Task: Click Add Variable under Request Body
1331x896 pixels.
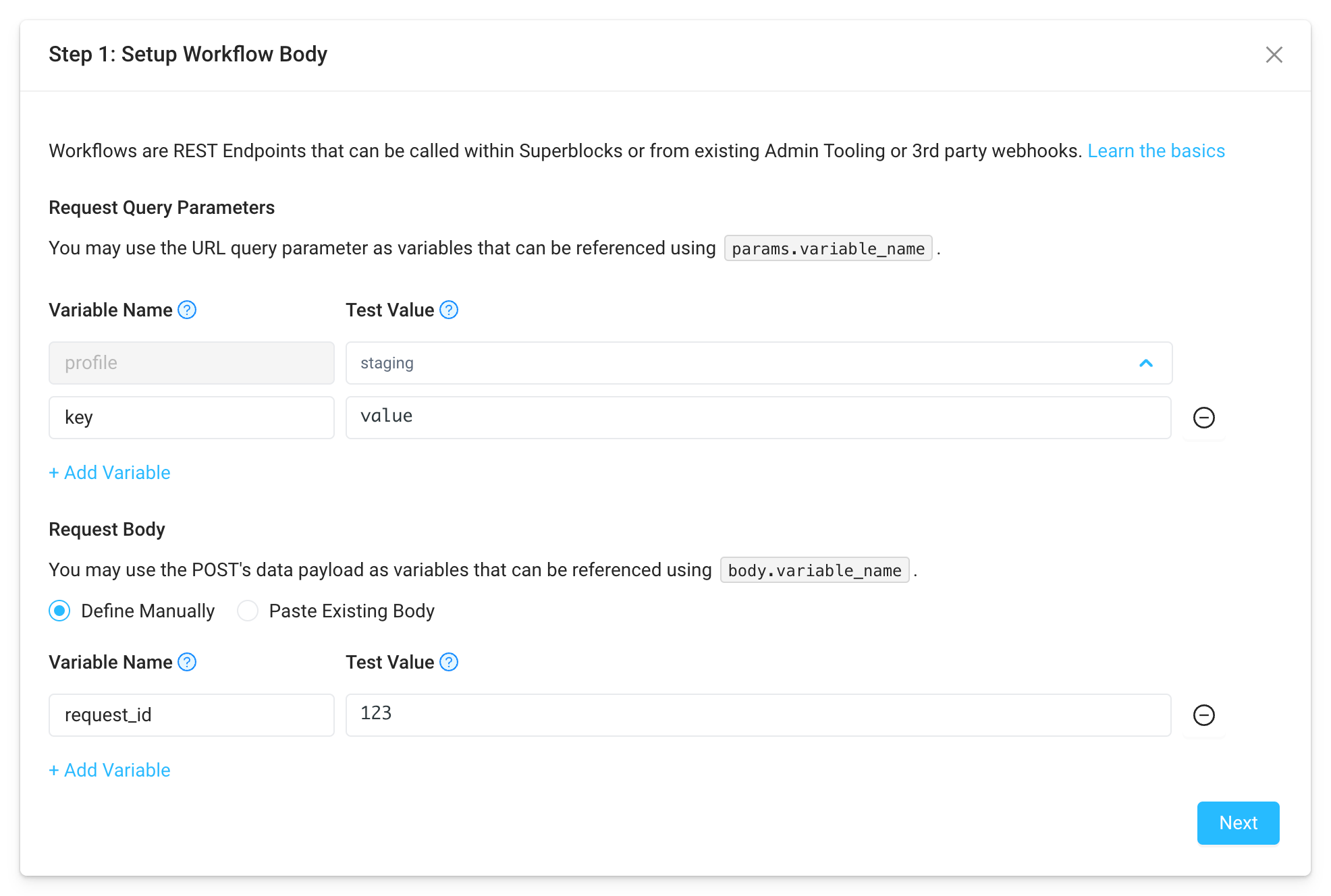Action: pos(109,770)
